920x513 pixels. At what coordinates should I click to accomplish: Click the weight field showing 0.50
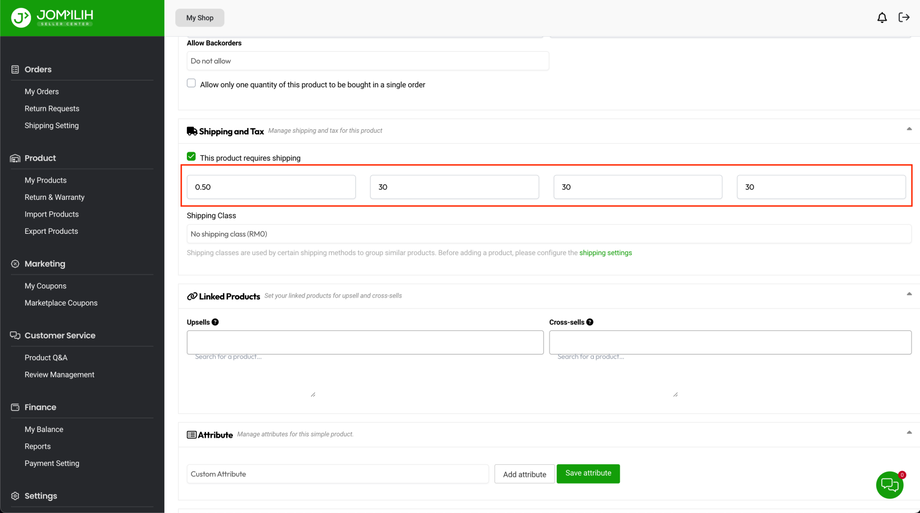tap(271, 187)
